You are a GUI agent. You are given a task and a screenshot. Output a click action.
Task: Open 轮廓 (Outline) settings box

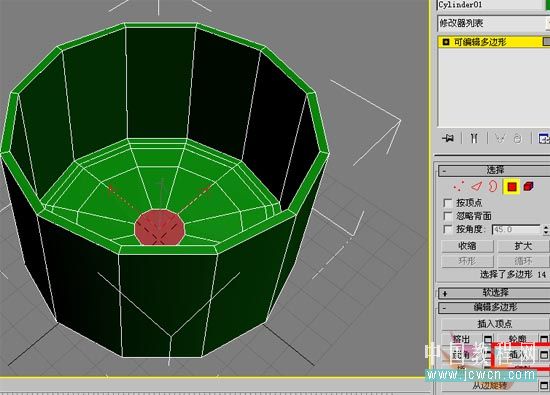click(x=544, y=339)
